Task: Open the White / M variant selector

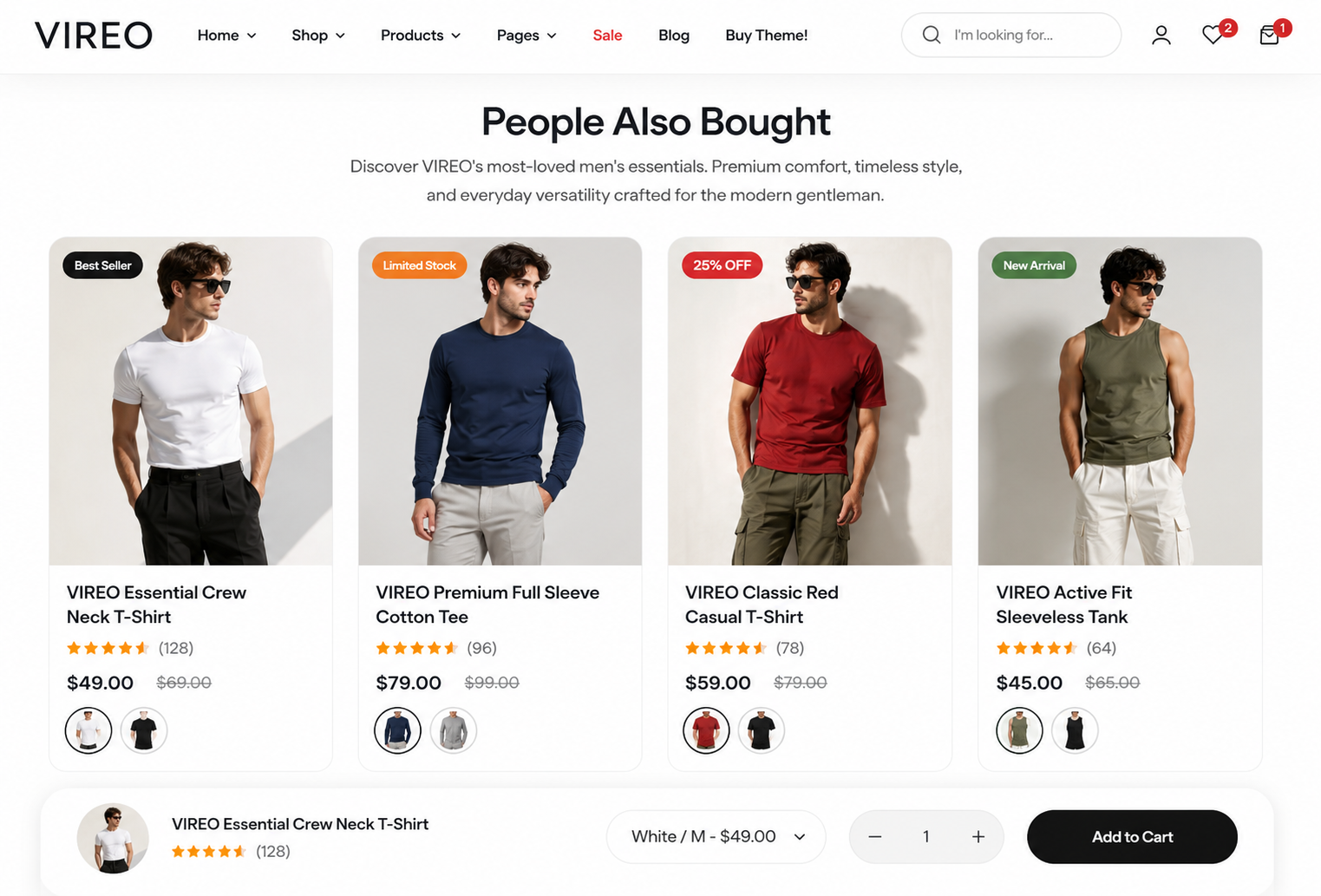Action: point(716,837)
